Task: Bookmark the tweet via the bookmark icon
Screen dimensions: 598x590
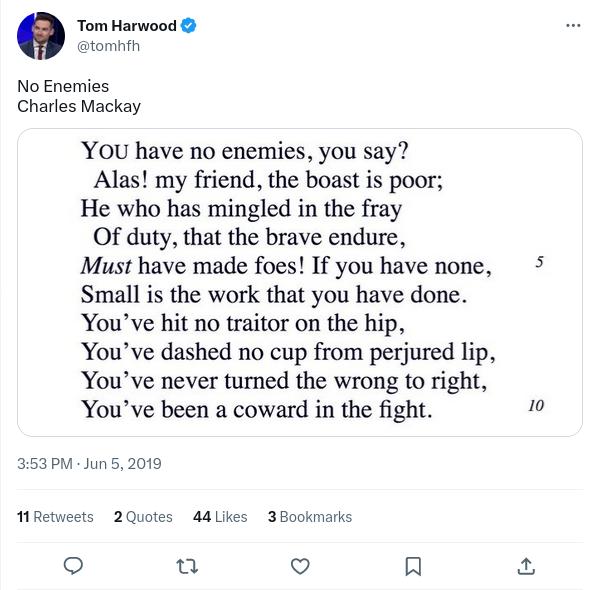Action: tap(413, 566)
